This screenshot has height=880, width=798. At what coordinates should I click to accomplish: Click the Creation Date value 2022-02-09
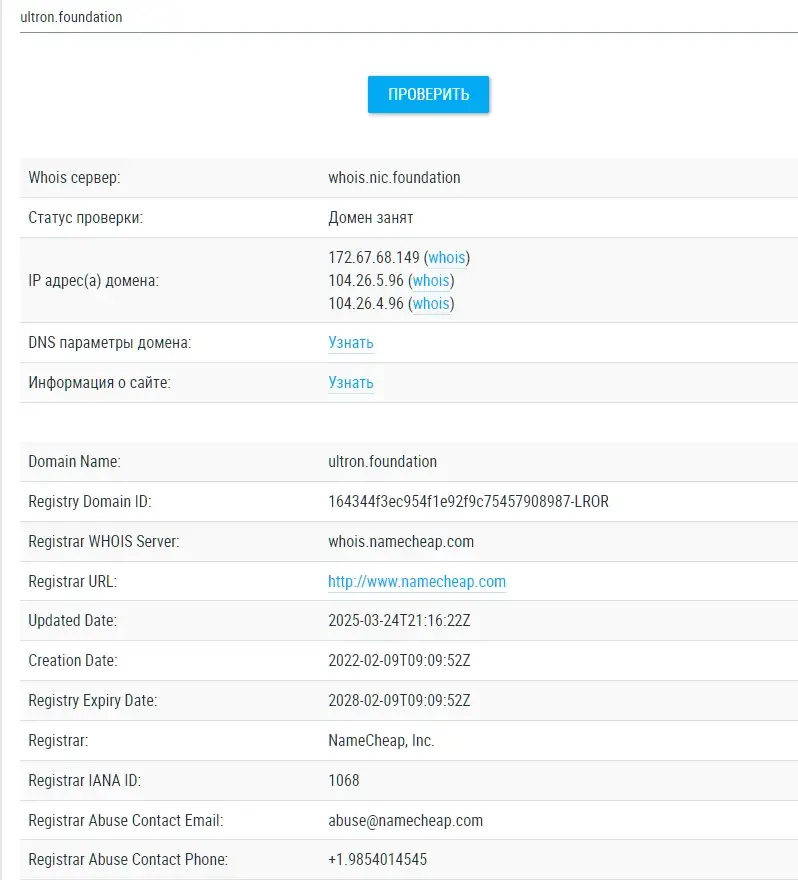coord(399,661)
